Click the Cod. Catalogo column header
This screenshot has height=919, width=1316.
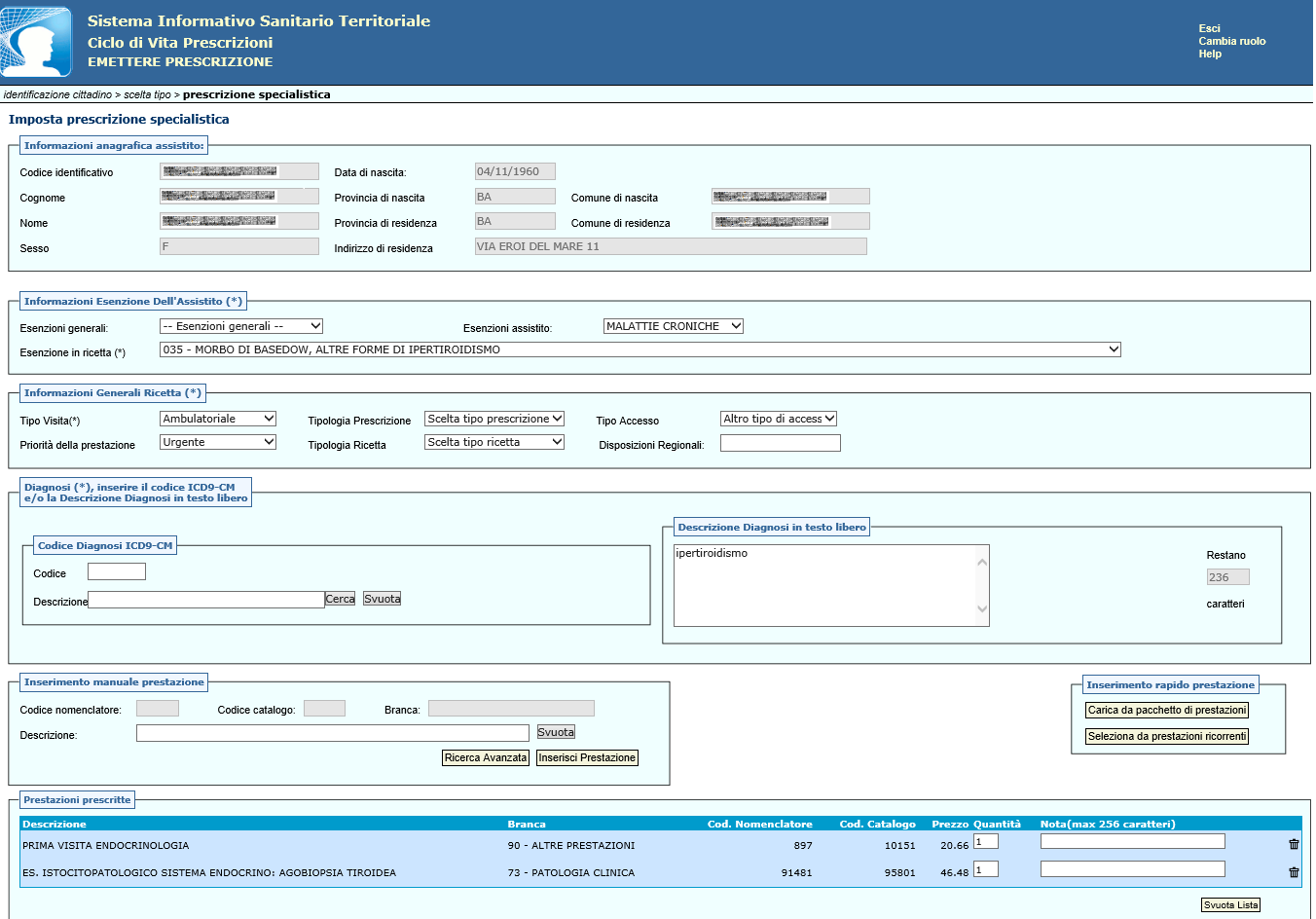[x=877, y=824]
